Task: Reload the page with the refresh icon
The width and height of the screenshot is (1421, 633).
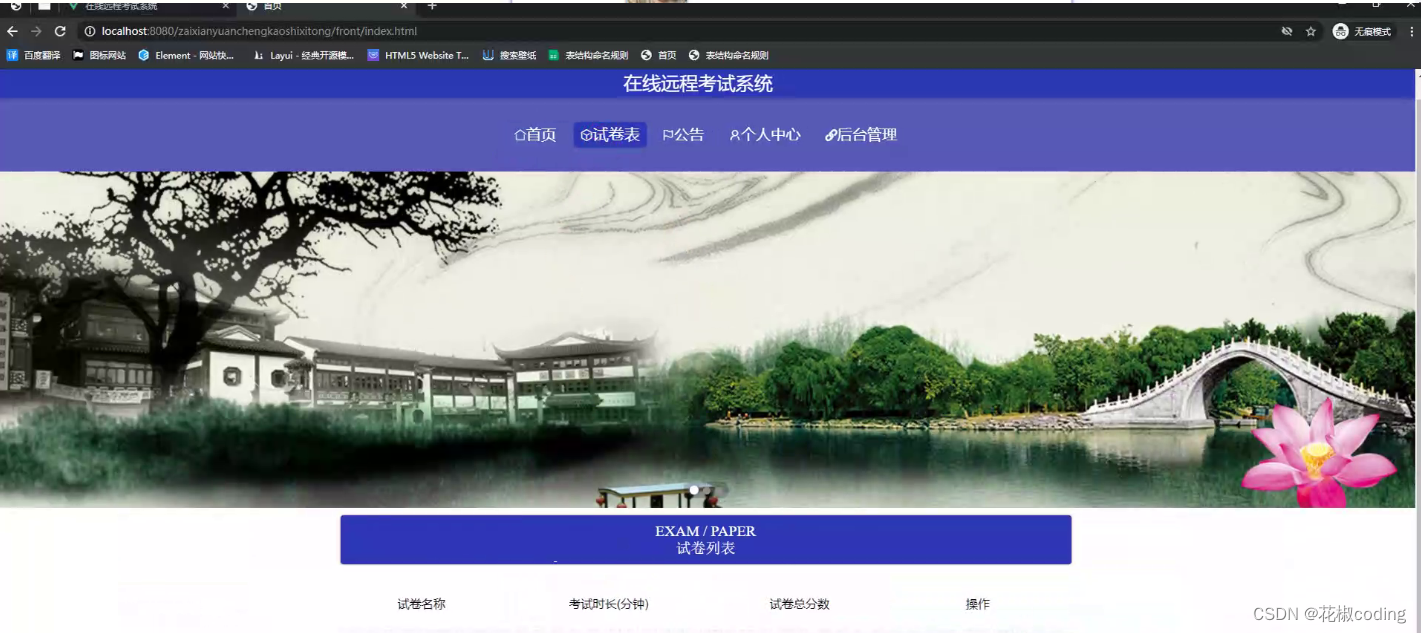Action: [60, 32]
